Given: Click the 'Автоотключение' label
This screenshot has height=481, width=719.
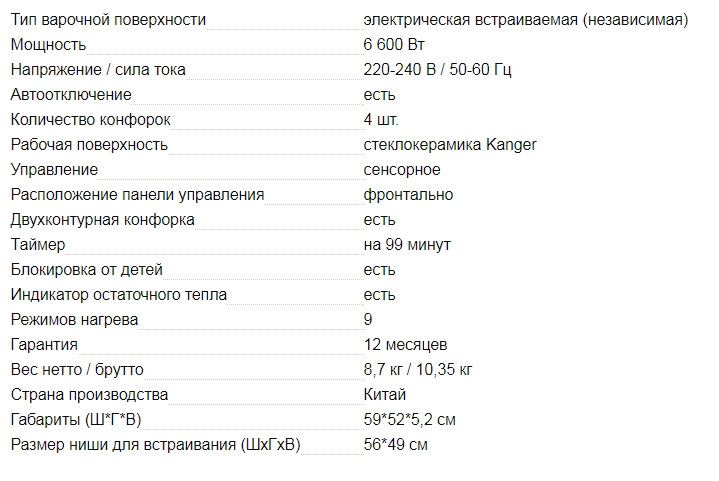Looking at the screenshot, I should [70, 94].
